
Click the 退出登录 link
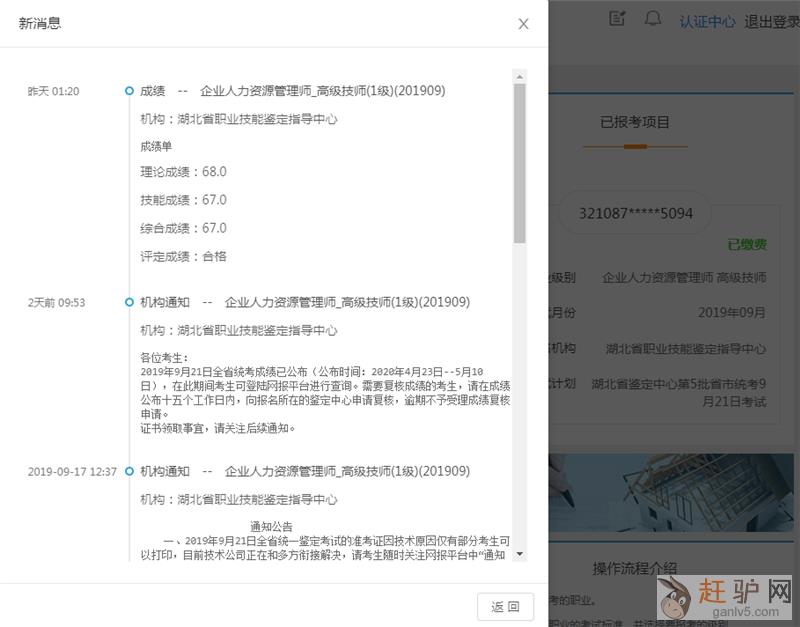[x=772, y=21]
